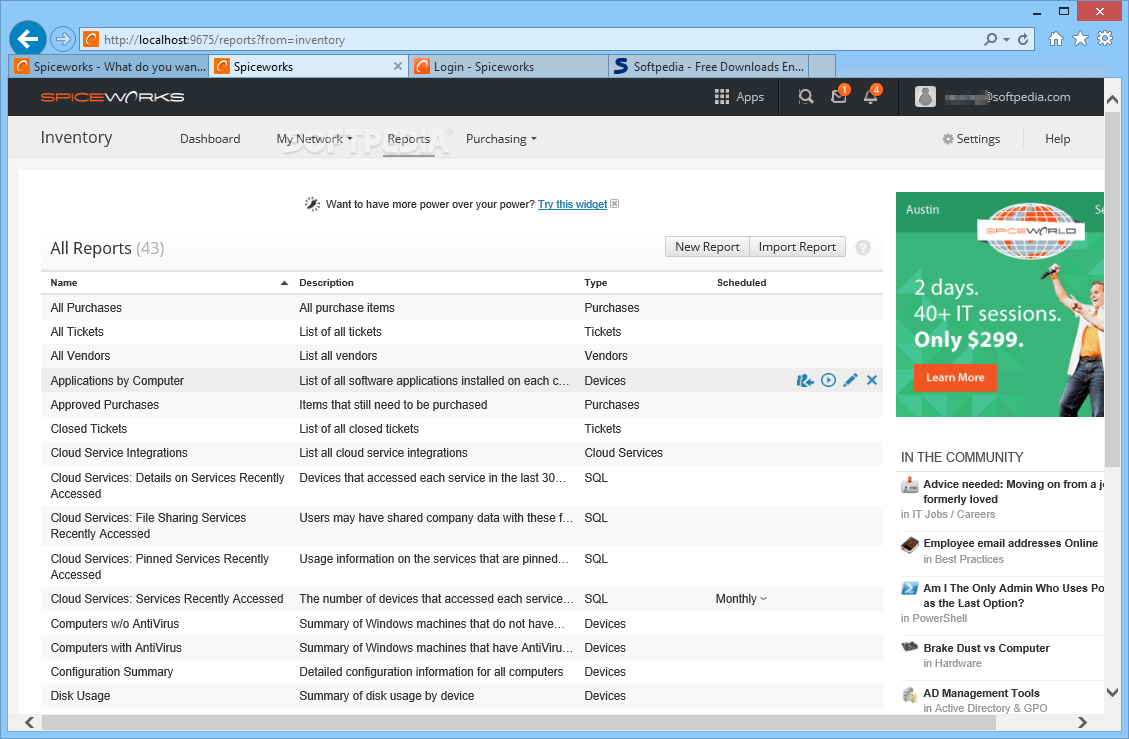Image resolution: width=1129 pixels, height=739 pixels.
Task: Open Settings in the Inventory bar
Action: pyautogui.click(x=971, y=139)
